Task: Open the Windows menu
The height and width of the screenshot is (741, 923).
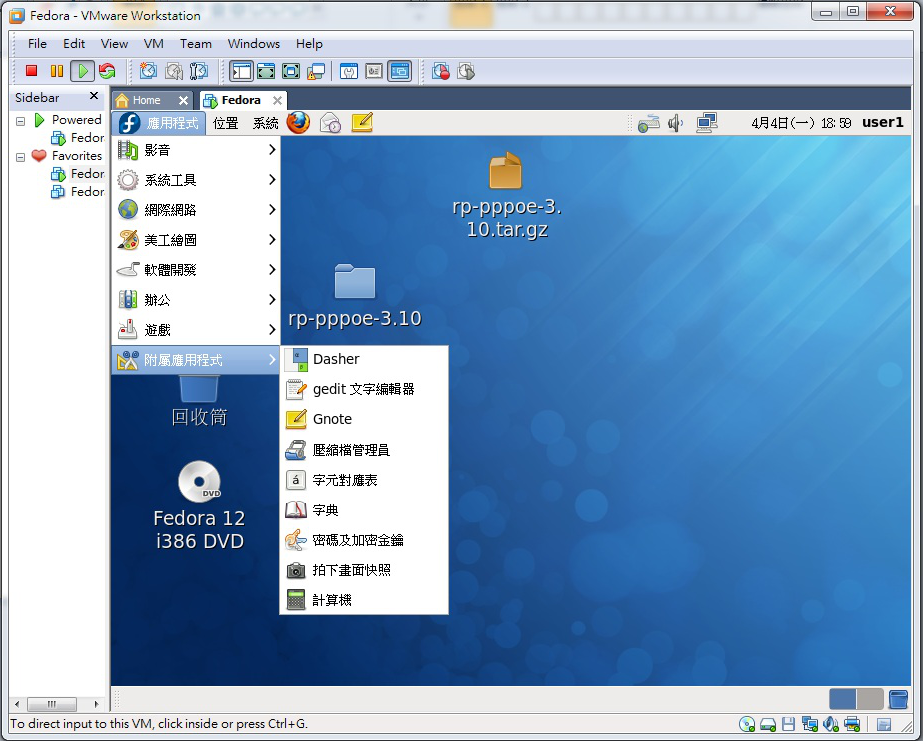Action: tap(254, 44)
